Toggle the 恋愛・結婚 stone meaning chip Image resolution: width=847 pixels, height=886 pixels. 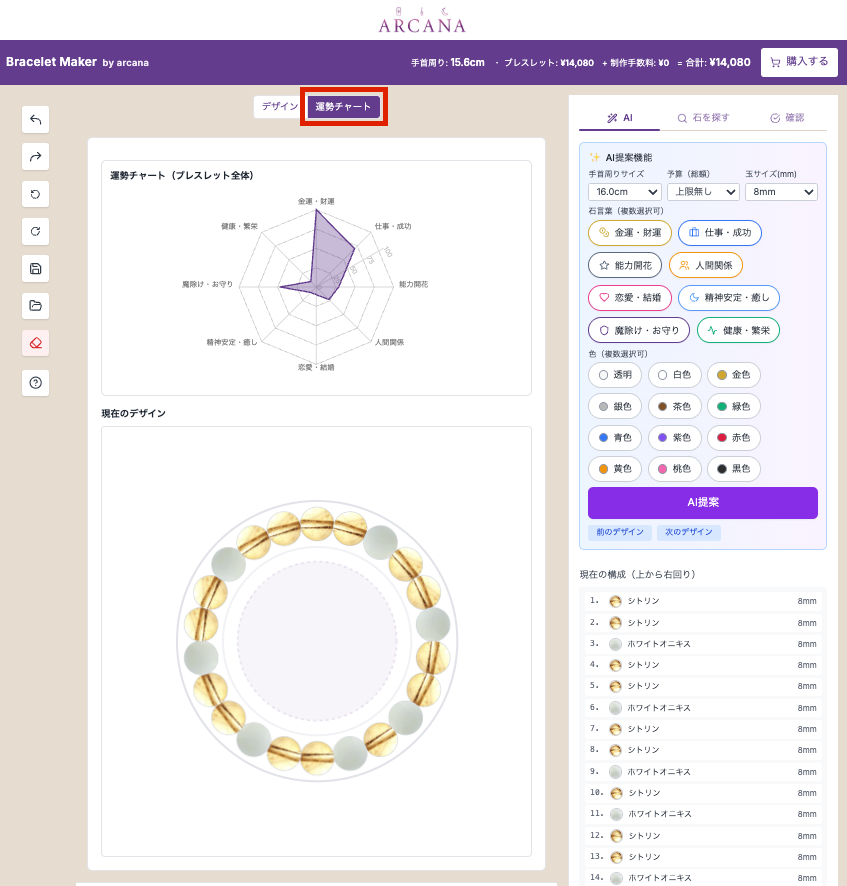pos(630,298)
